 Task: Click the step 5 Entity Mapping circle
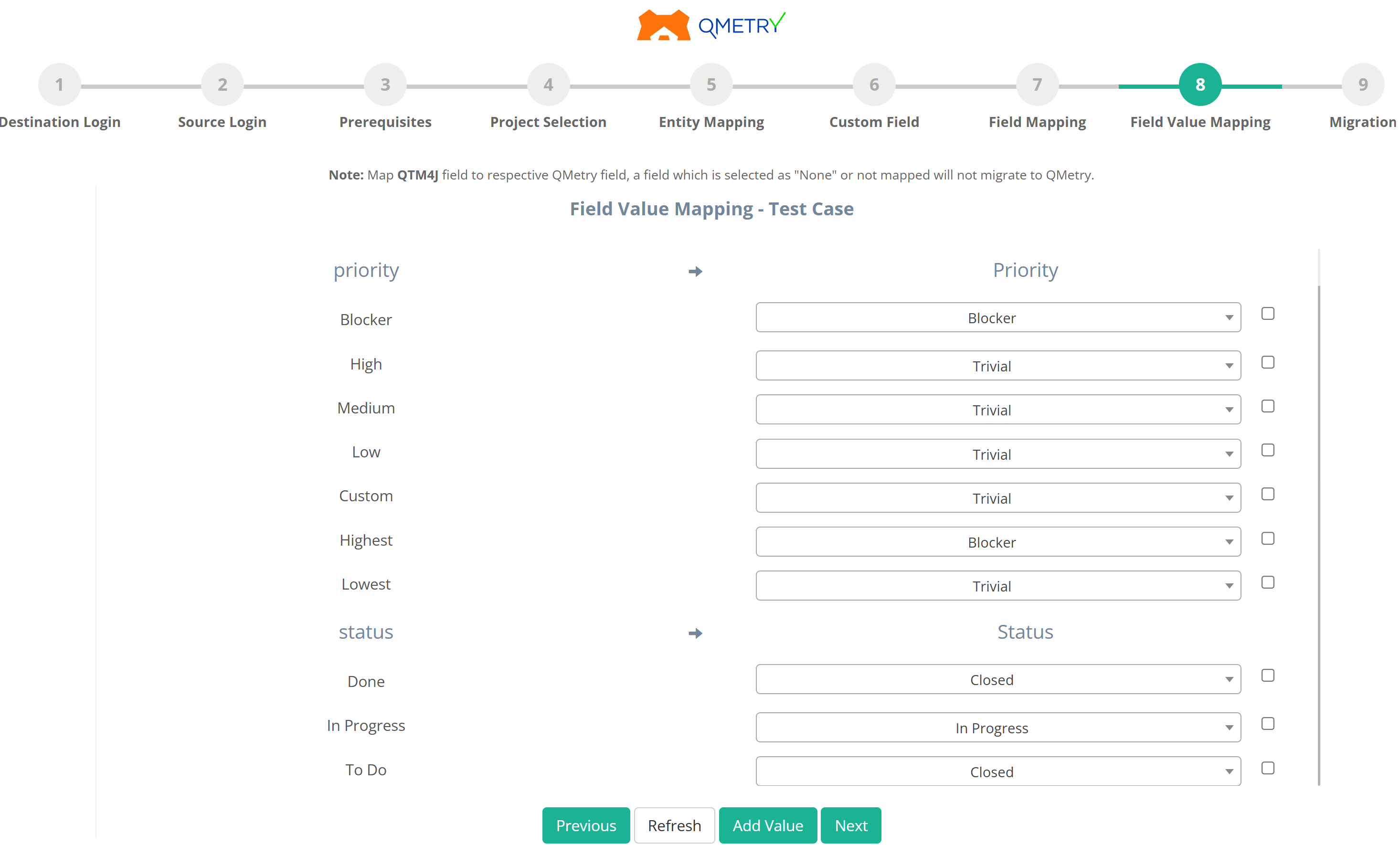711,84
